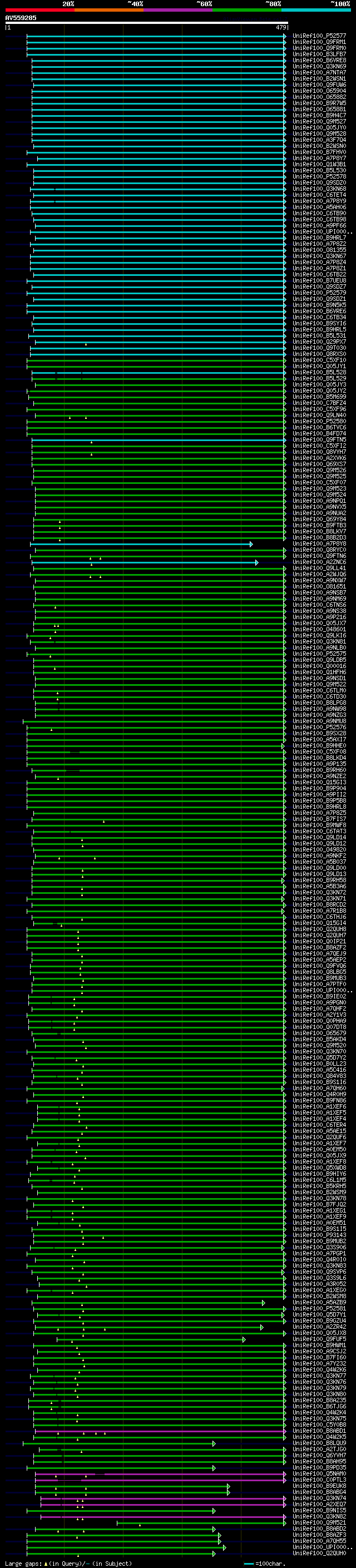Select hit name UniRef100_A9NMU8

click(x=319, y=721)
